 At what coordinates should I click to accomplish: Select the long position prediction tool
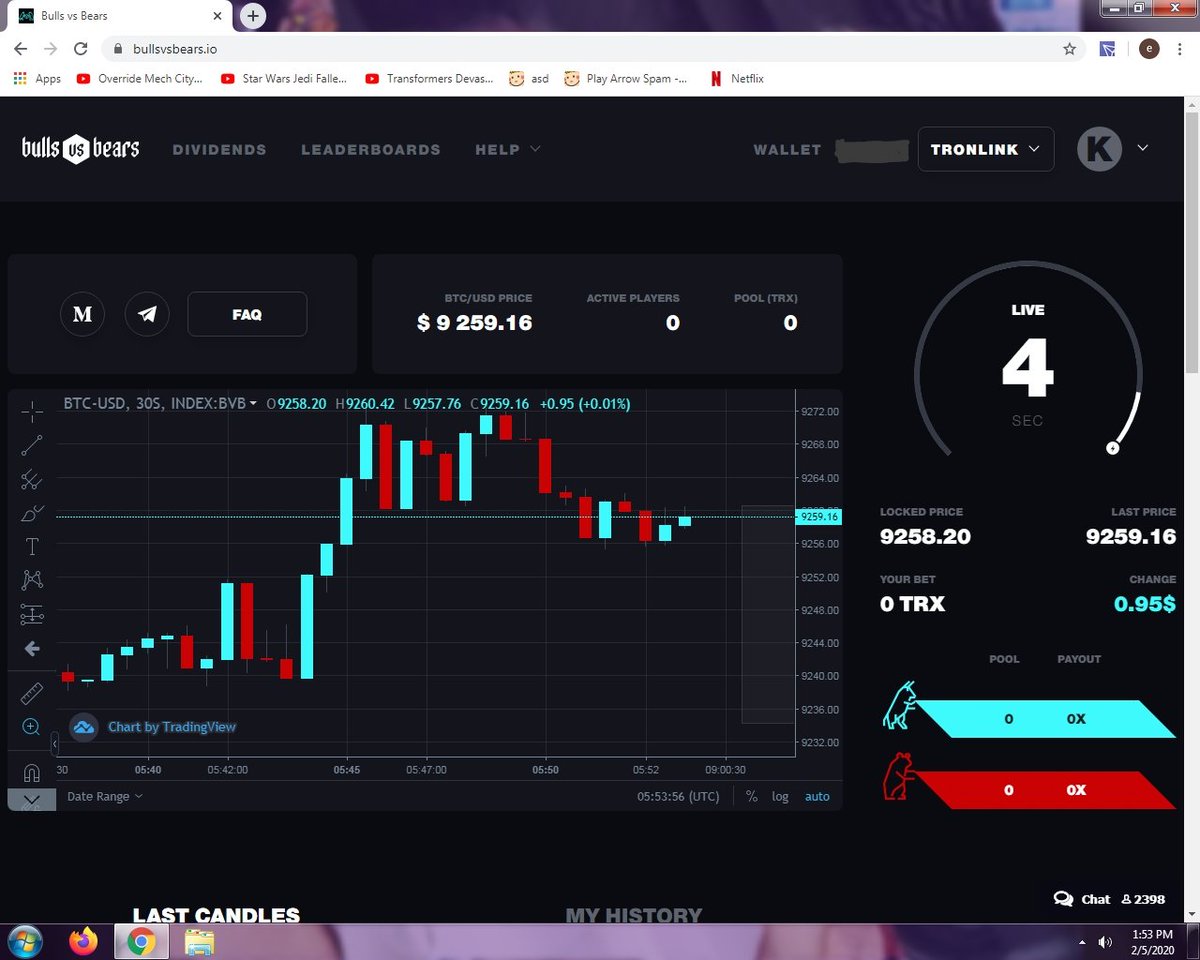click(32, 614)
